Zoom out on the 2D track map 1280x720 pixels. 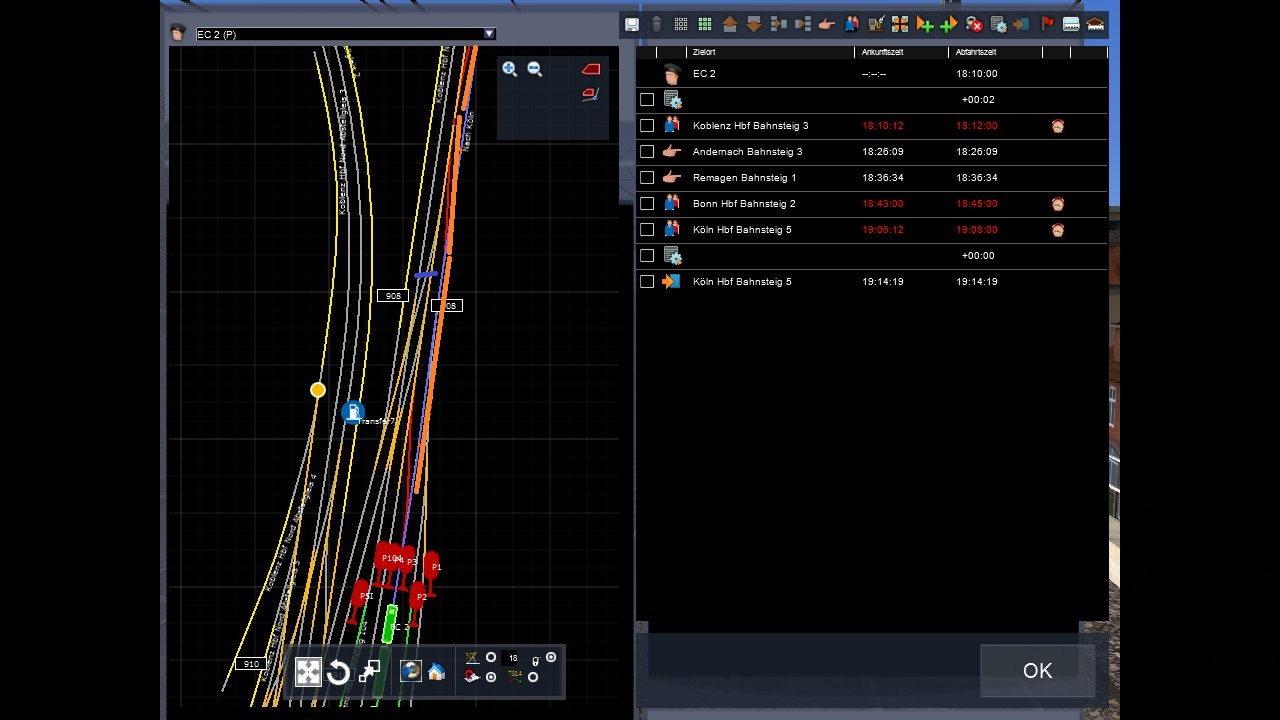(535, 69)
